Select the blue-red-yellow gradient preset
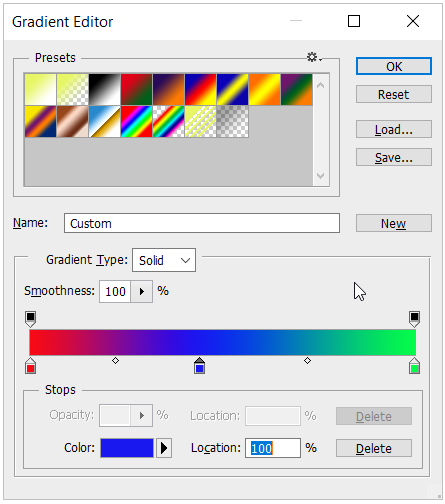This screenshot has height=504, width=445. pyautogui.click(x=201, y=89)
